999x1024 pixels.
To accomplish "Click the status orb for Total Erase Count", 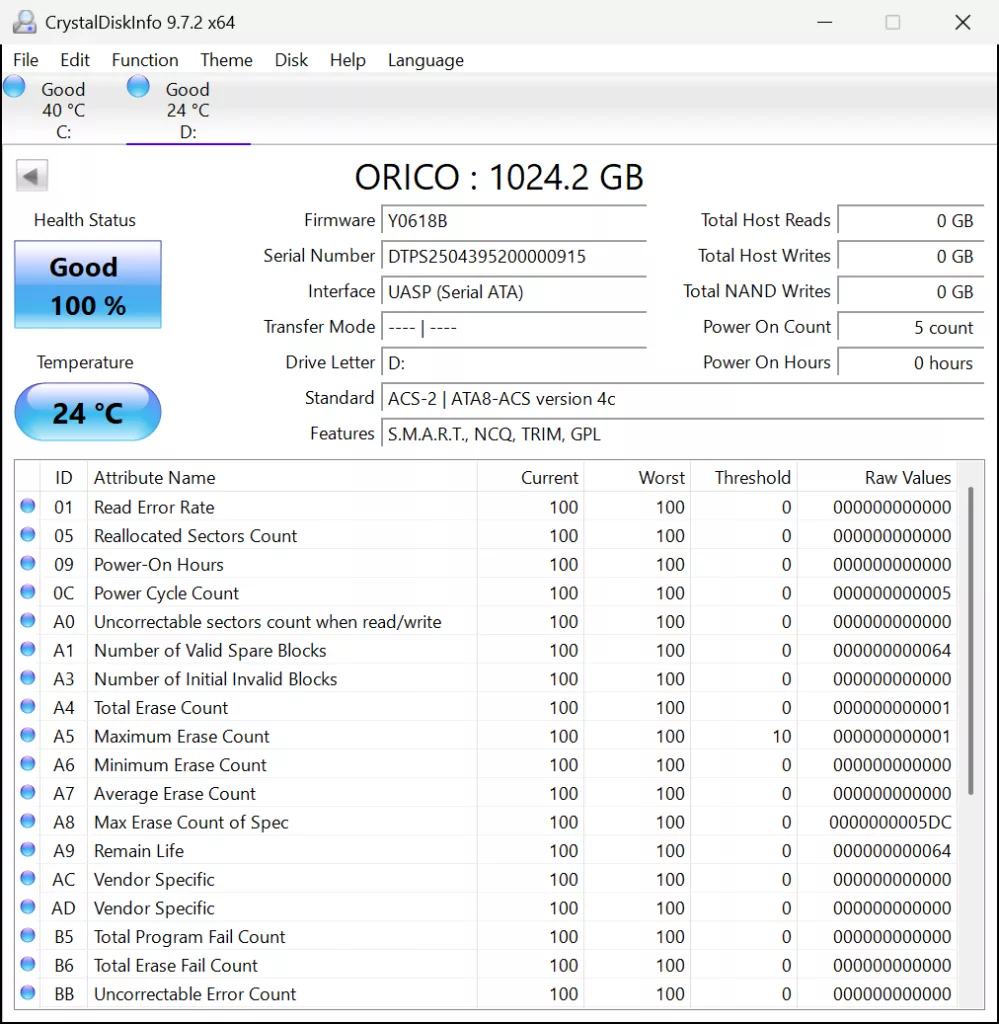I will tap(28, 708).
